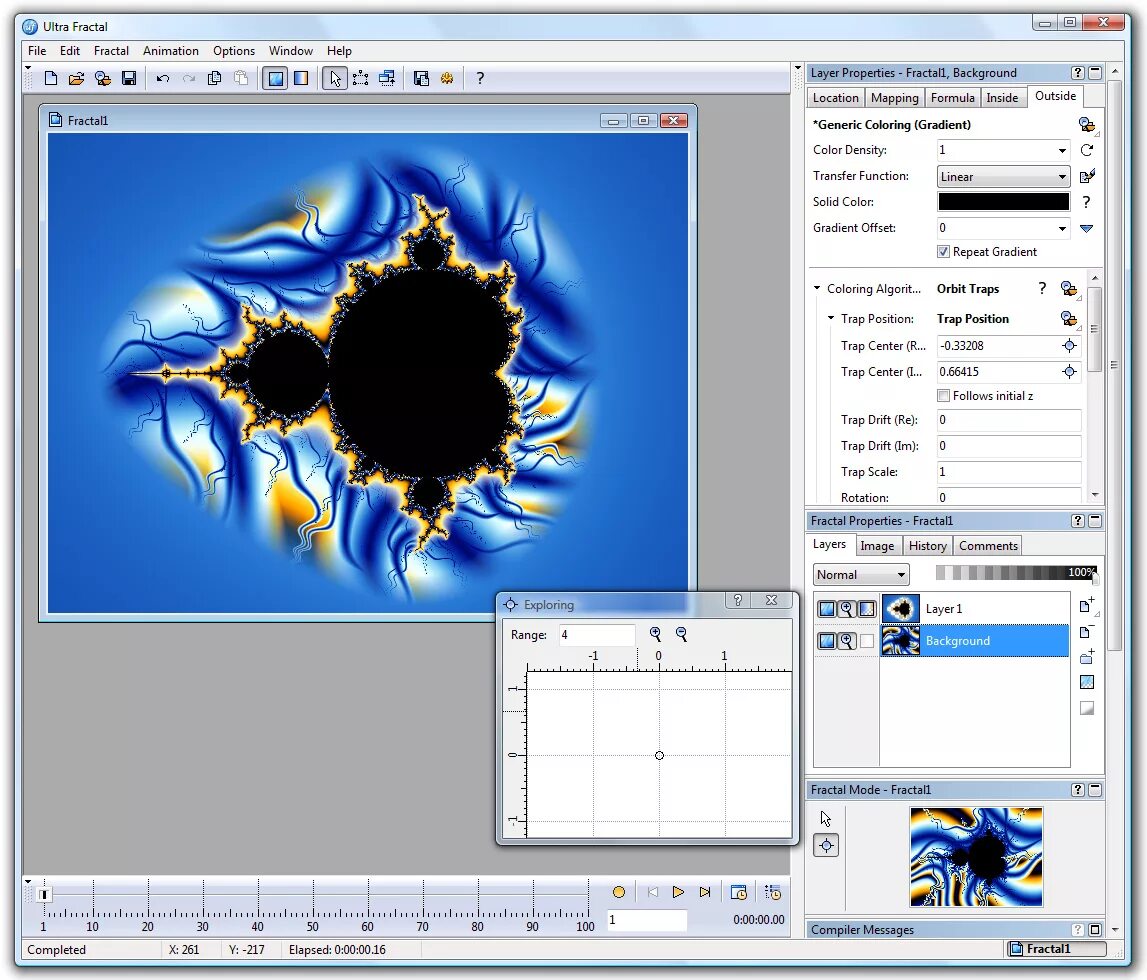
Task: Click the Solid Color black swatch
Action: tap(1003, 202)
